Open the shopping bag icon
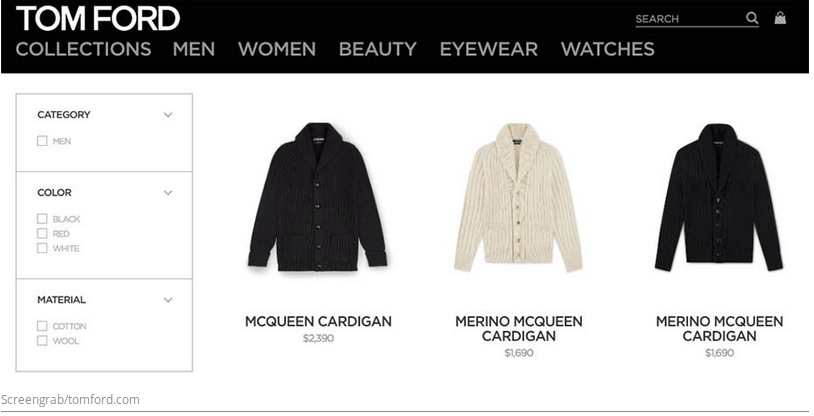814x416 pixels. click(x=780, y=18)
